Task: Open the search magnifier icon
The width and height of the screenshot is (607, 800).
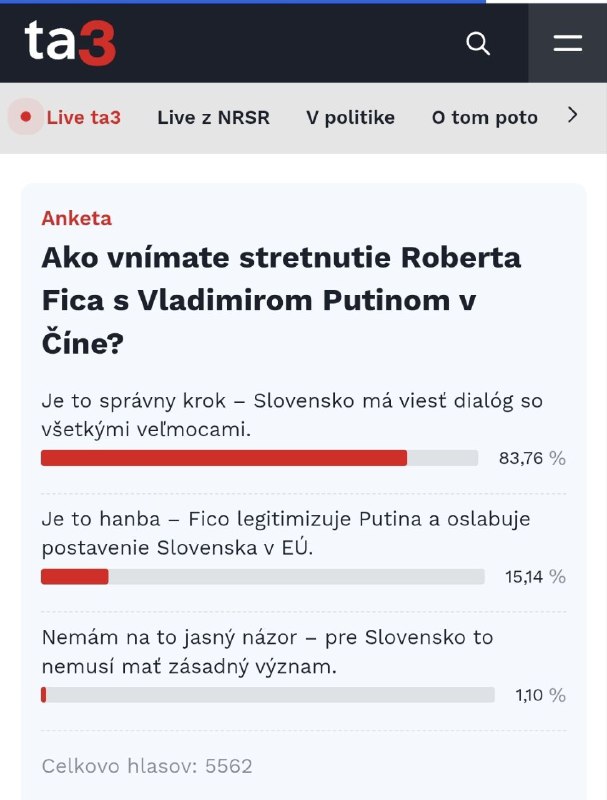Action: [x=478, y=43]
